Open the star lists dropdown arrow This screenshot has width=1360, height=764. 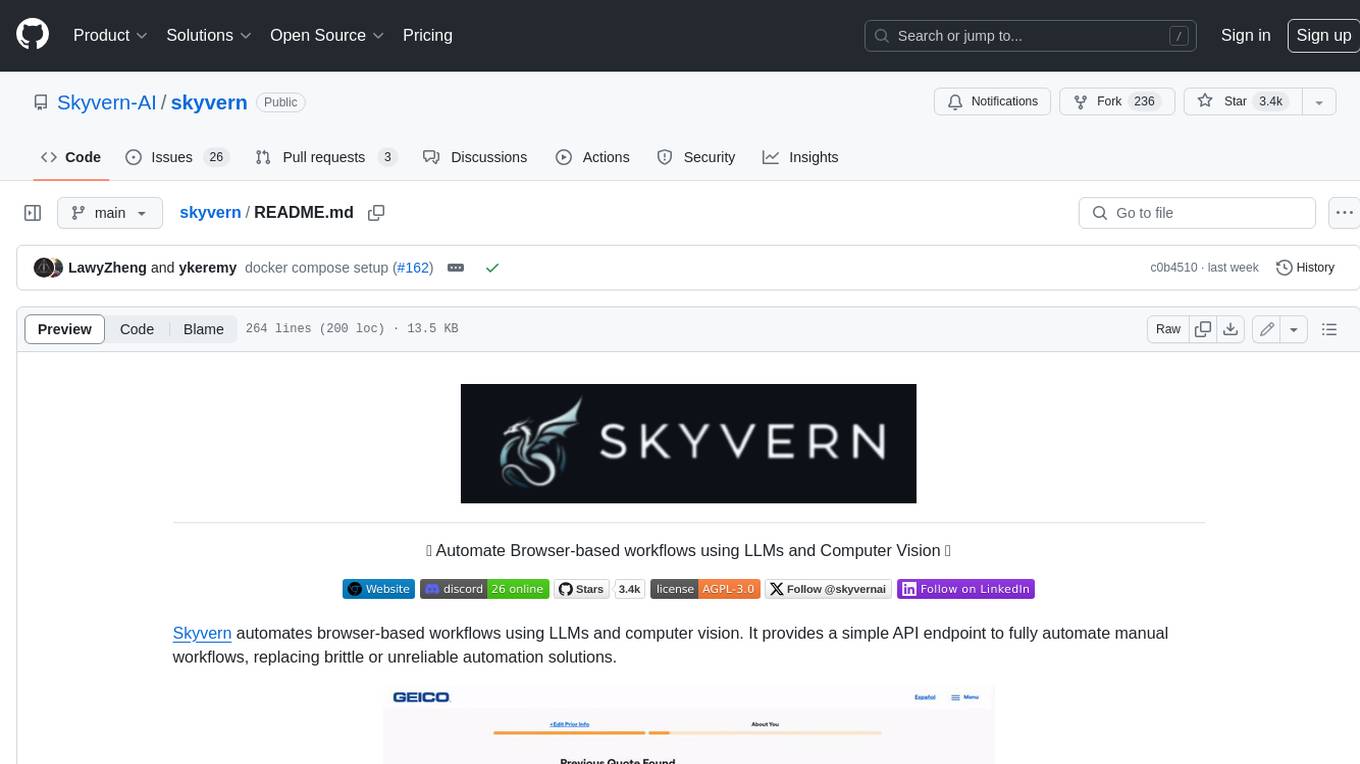pyautogui.click(x=1318, y=102)
